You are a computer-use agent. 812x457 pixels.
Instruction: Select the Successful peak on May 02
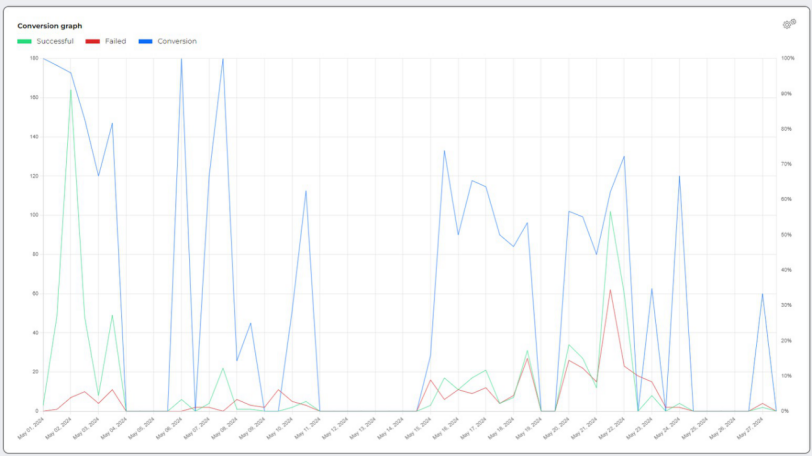pyautogui.click(x=70, y=90)
